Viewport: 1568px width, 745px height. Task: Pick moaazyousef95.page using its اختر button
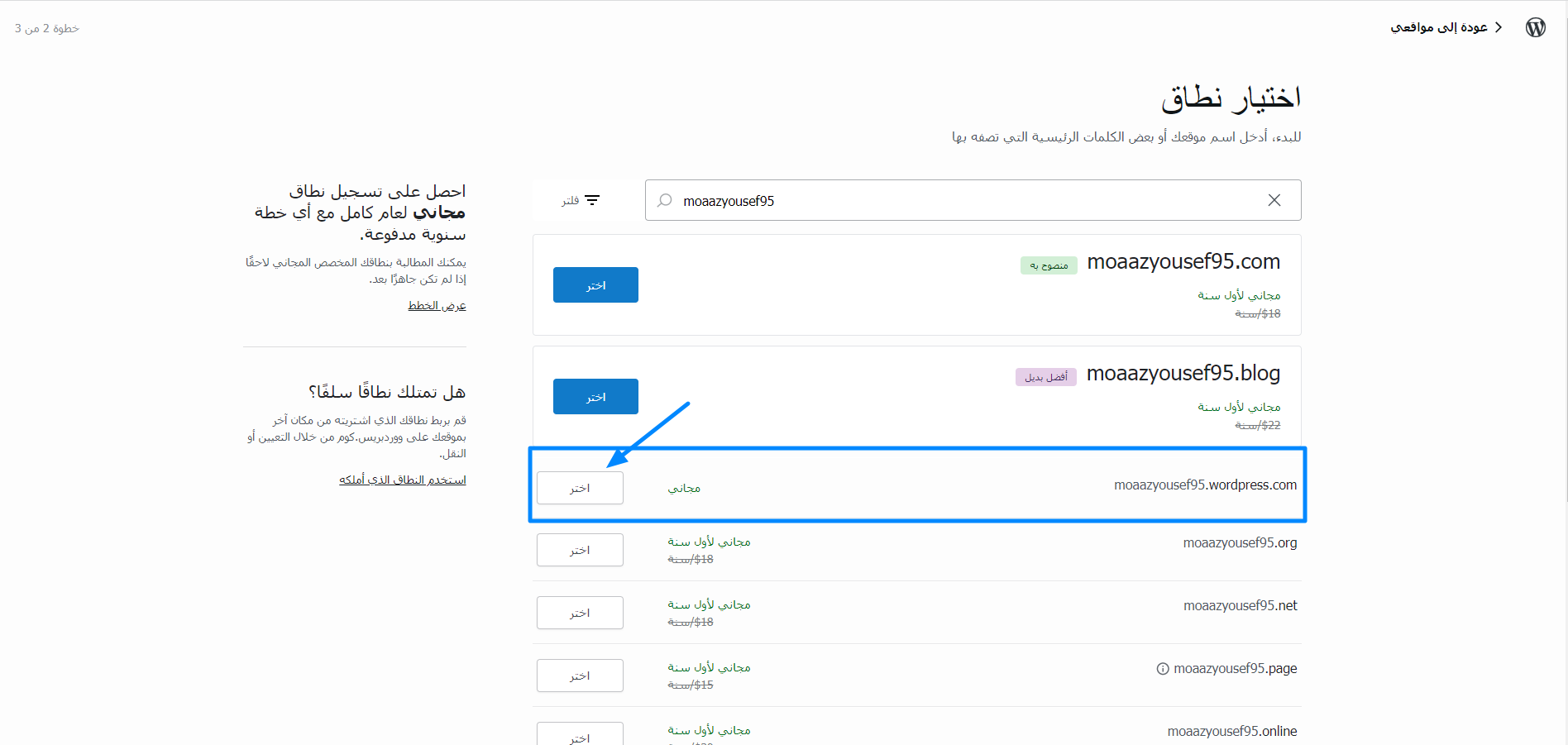pyautogui.click(x=580, y=676)
